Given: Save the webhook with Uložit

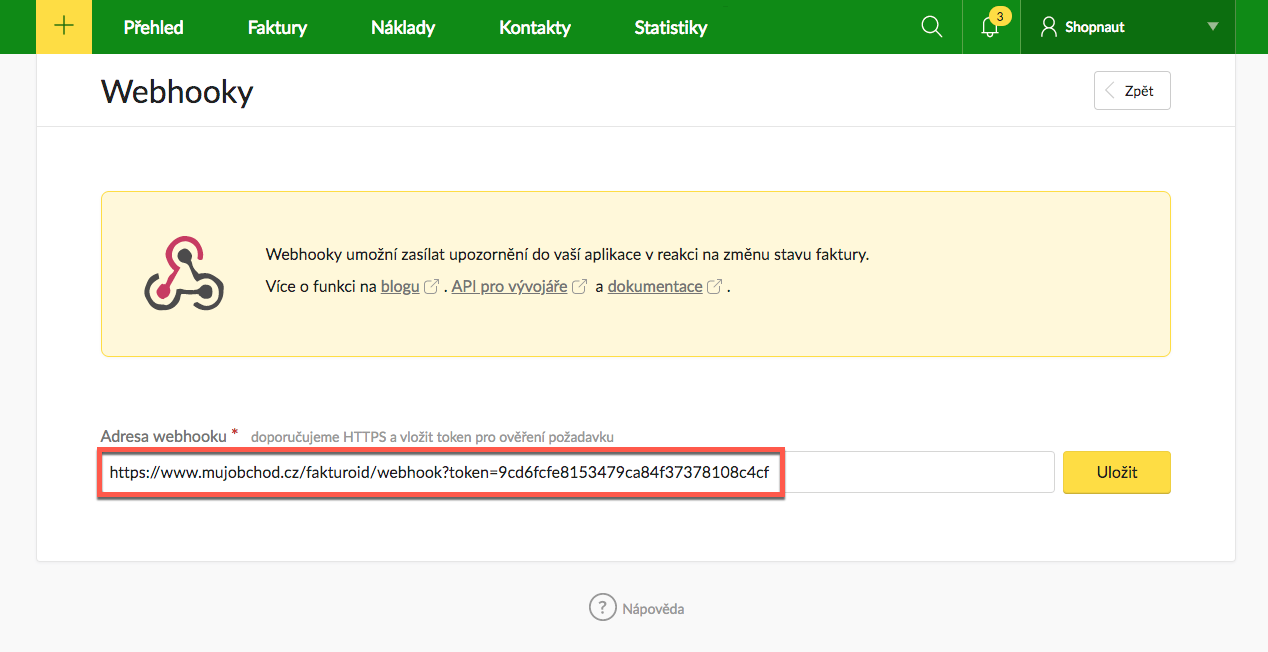Looking at the screenshot, I should click(1116, 471).
